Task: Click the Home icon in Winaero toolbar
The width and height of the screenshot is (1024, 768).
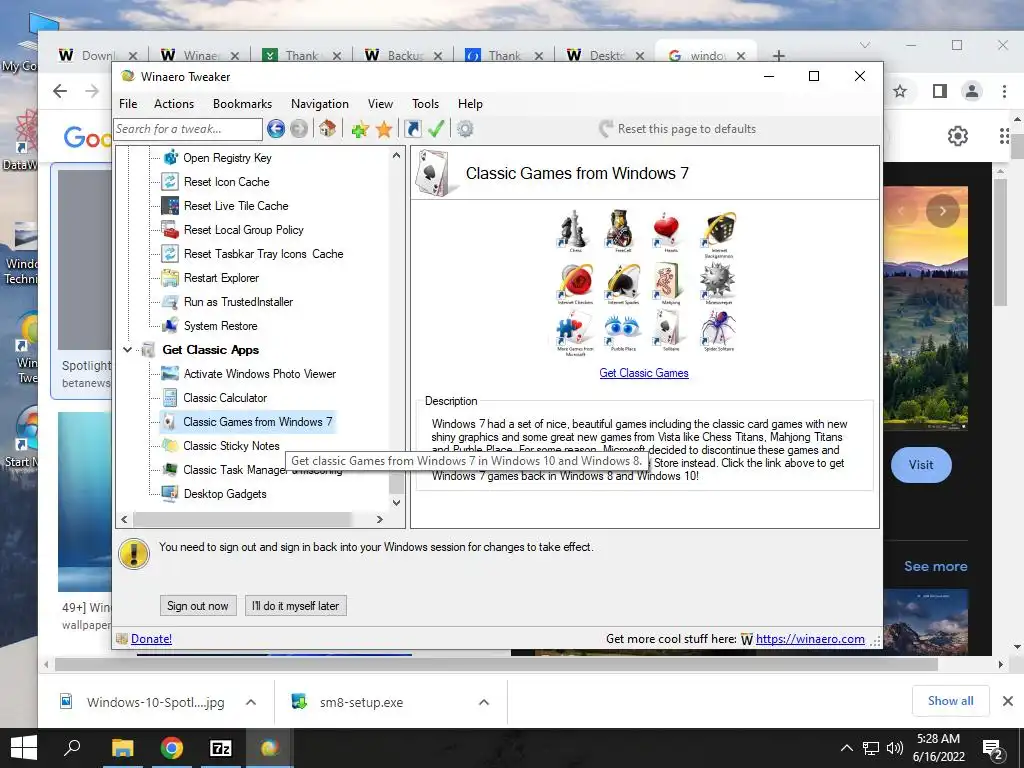Action: click(x=327, y=129)
